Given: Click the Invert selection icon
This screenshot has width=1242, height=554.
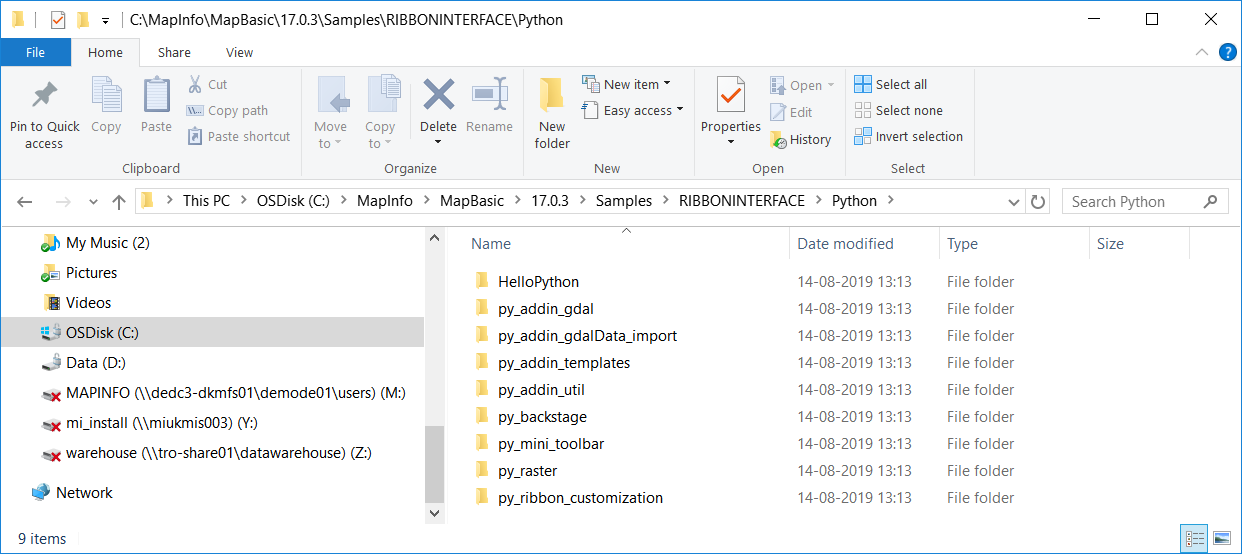Looking at the screenshot, I should [x=863, y=136].
